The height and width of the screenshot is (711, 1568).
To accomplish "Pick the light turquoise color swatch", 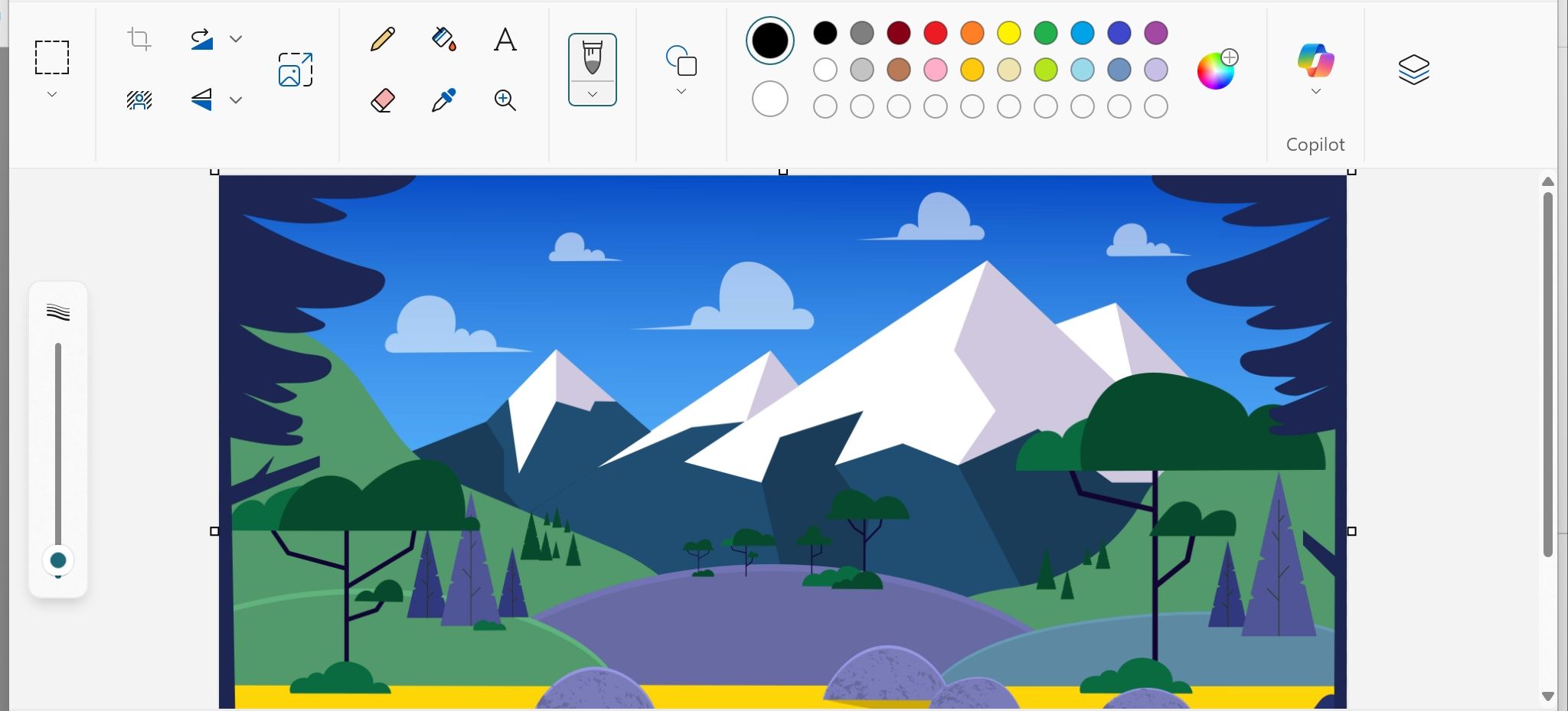I will click(x=1083, y=70).
